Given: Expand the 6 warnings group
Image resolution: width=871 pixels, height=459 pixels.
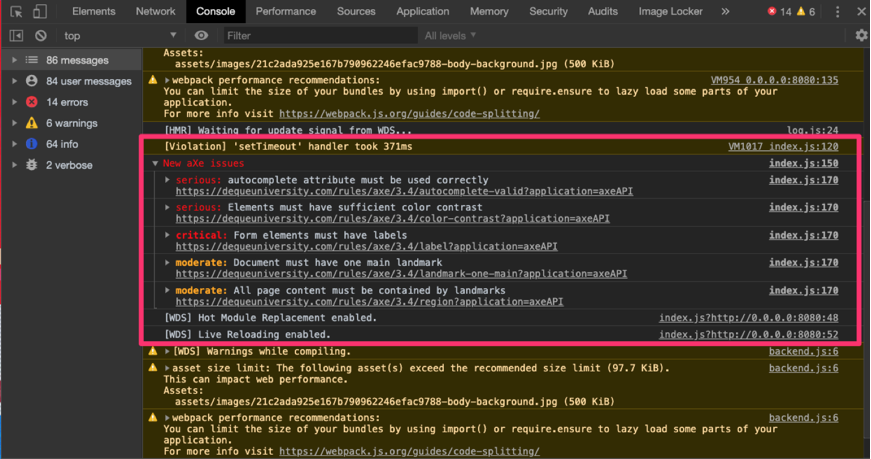Looking at the screenshot, I should [x=14, y=123].
